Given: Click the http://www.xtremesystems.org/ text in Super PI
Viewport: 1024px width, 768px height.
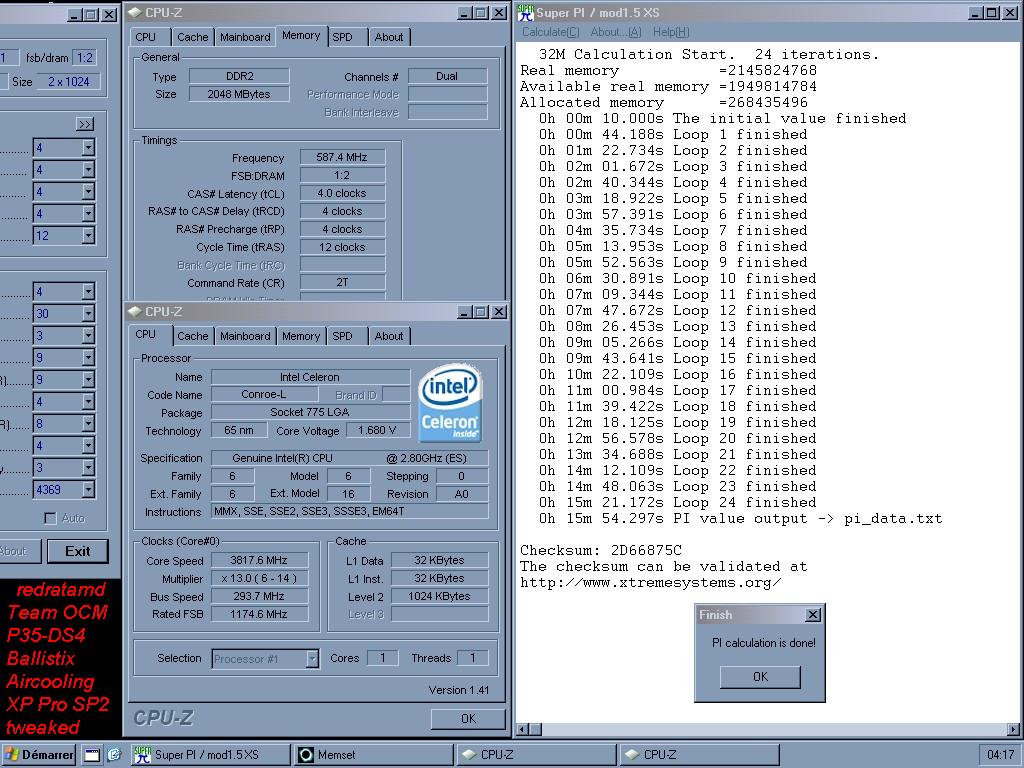Looking at the screenshot, I should [650, 583].
